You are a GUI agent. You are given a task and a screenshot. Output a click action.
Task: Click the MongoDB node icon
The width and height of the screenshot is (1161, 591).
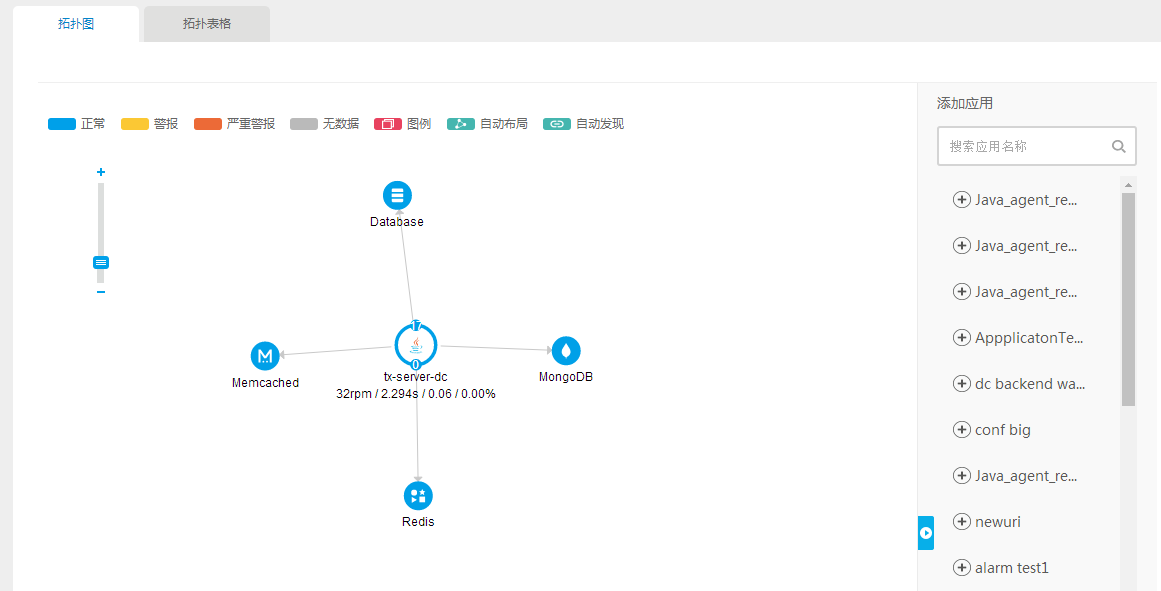(x=566, y=351)
